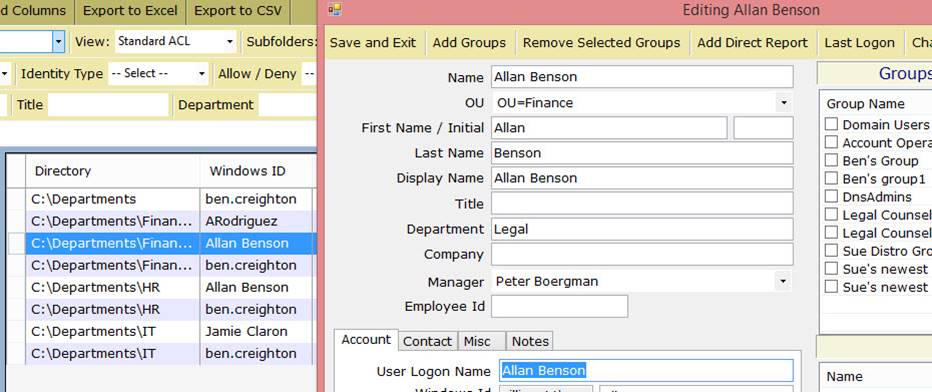Click Add Direct Report
932x392 pixels.
click(752, 43)
